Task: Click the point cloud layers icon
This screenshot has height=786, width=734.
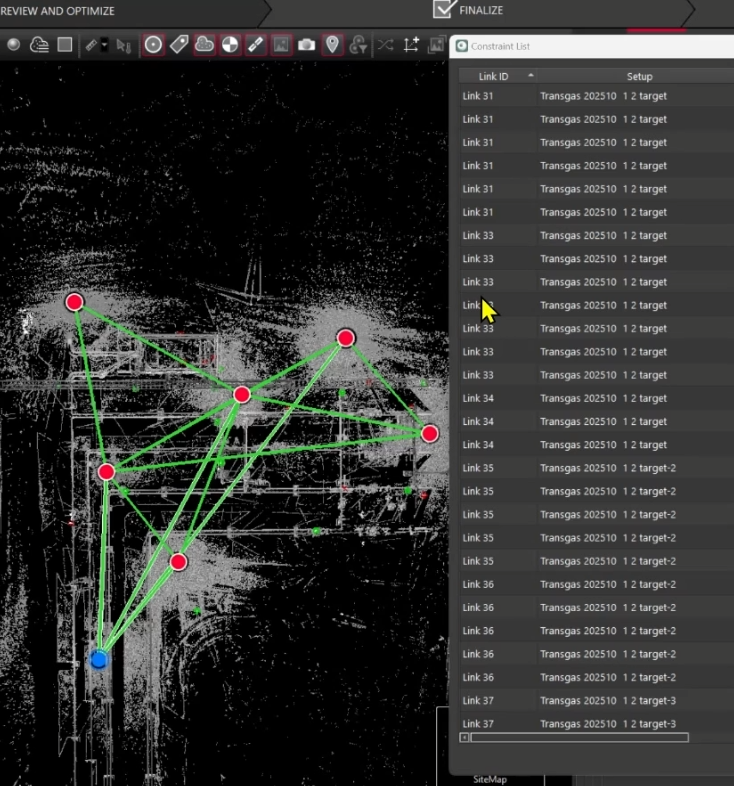Action: (39, 45)
